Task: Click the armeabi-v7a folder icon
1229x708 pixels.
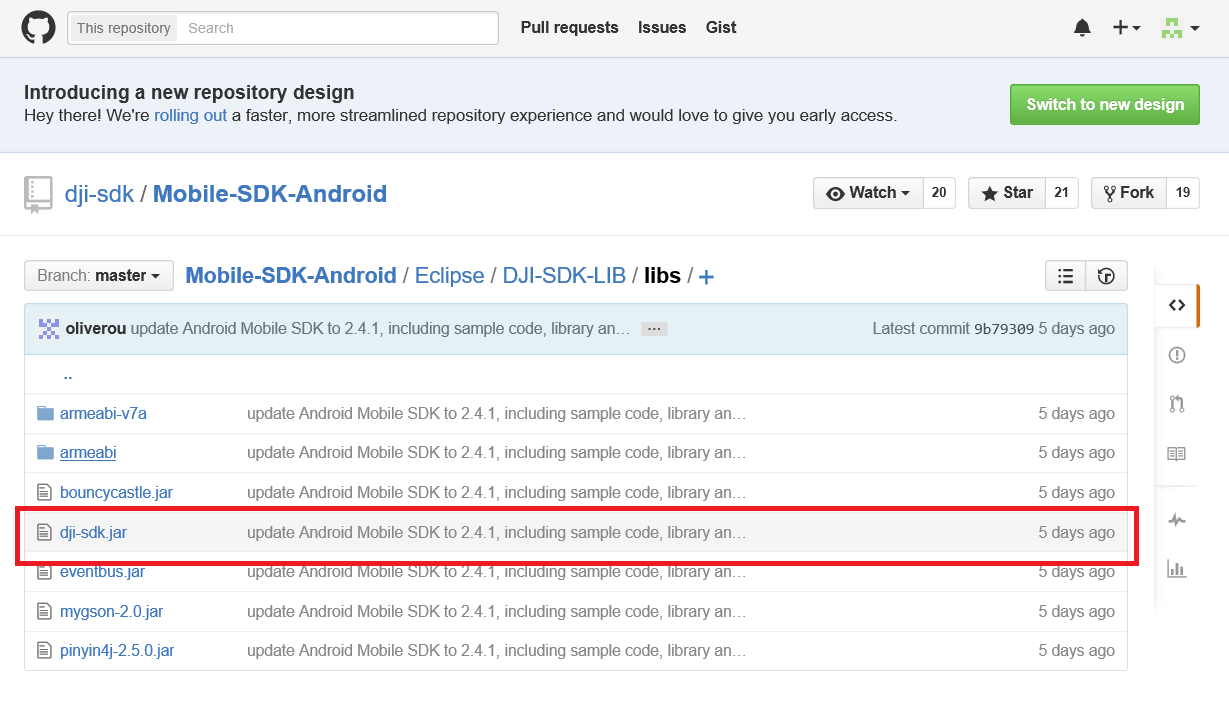Action: pyautogui.click(x=45, y=413)
